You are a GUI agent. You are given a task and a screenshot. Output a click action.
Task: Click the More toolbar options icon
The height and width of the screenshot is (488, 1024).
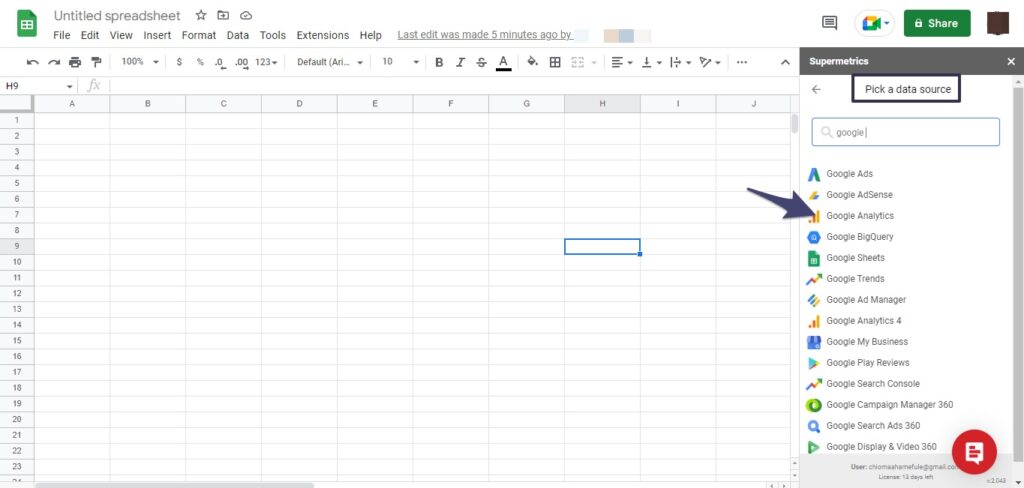coord(741,62)
